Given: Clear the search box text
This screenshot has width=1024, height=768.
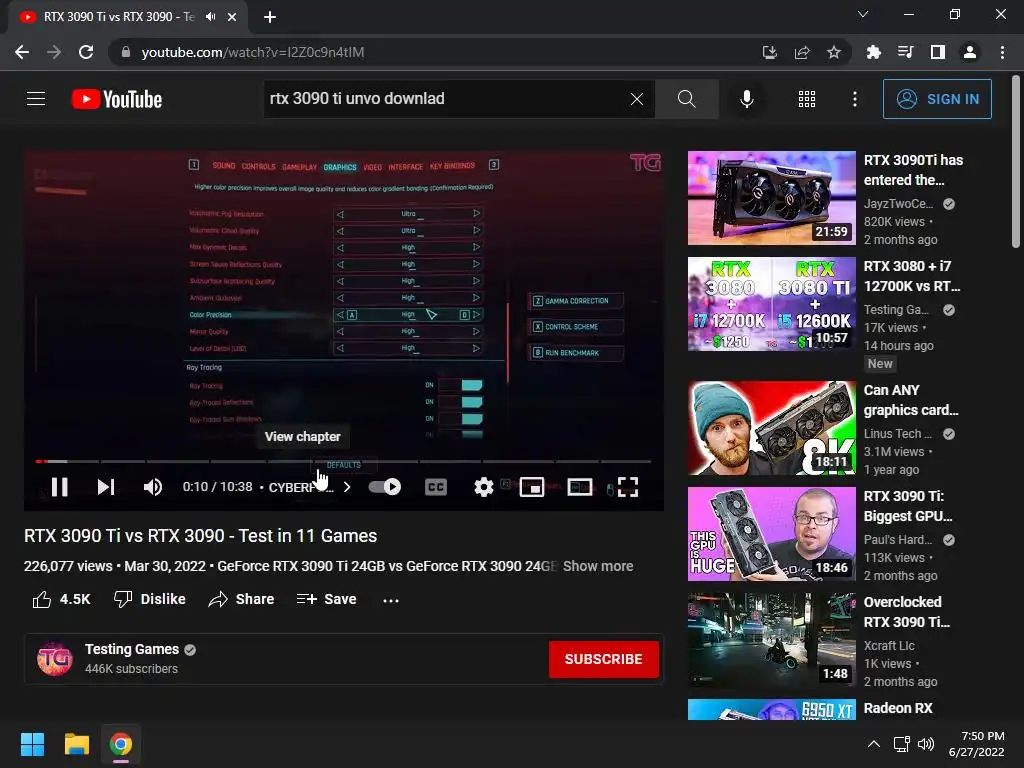Looking at the screenshot, I should click(x=637, y=99).
